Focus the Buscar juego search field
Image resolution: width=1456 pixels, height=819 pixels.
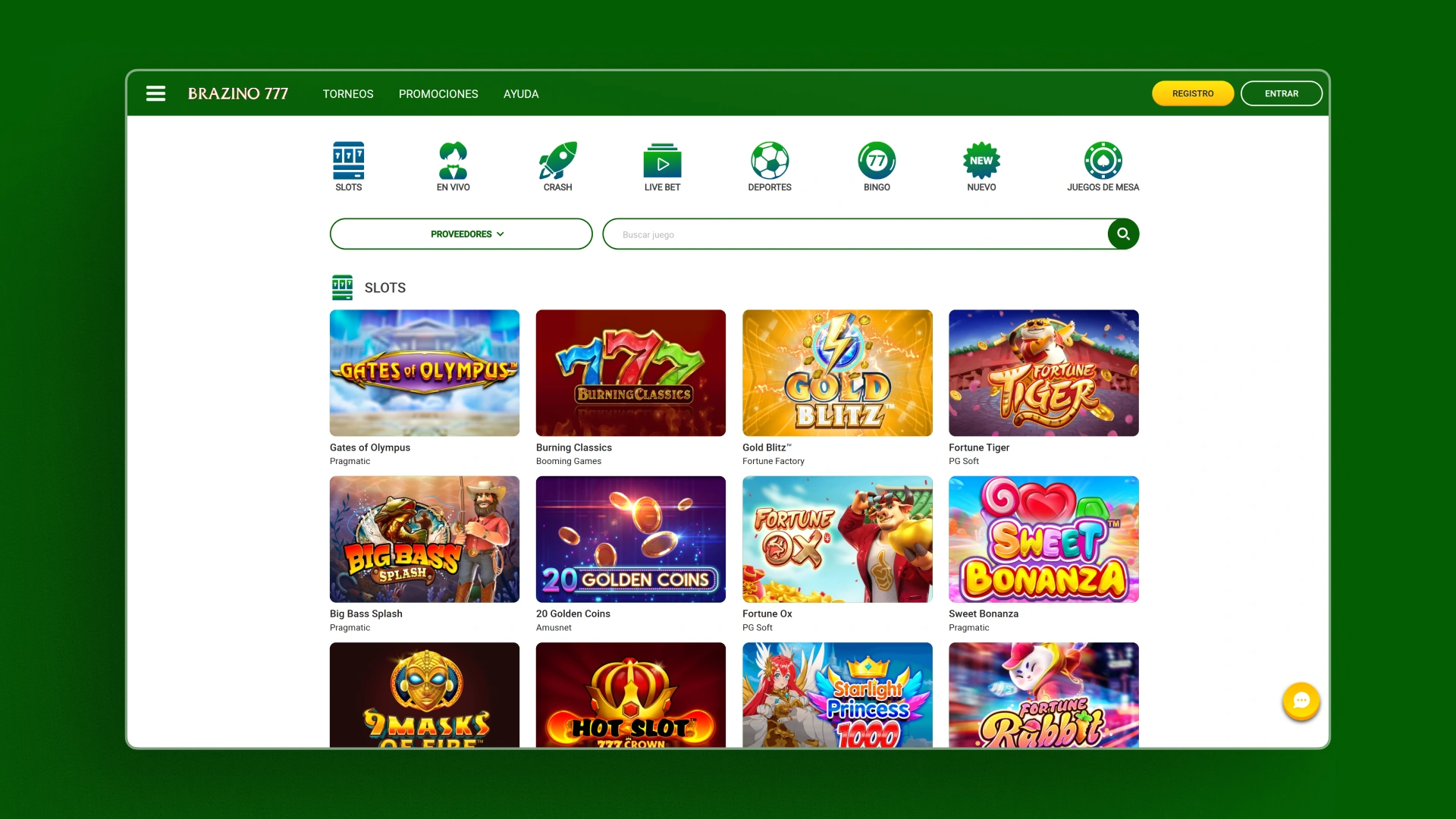[x=855, y=234]
